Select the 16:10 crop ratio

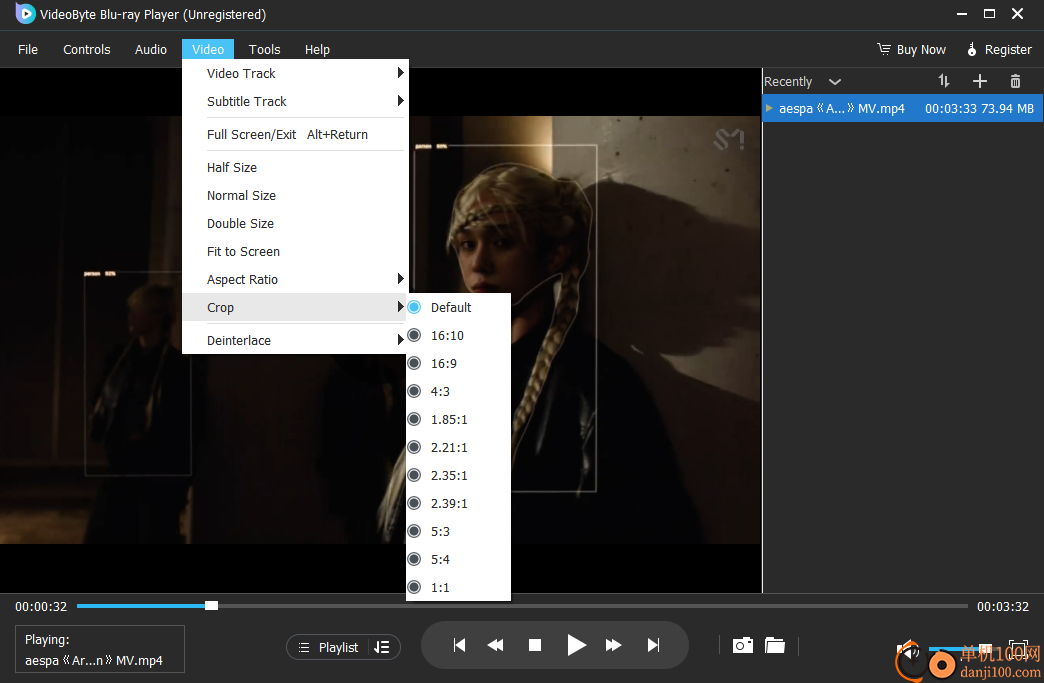(458, 336)
